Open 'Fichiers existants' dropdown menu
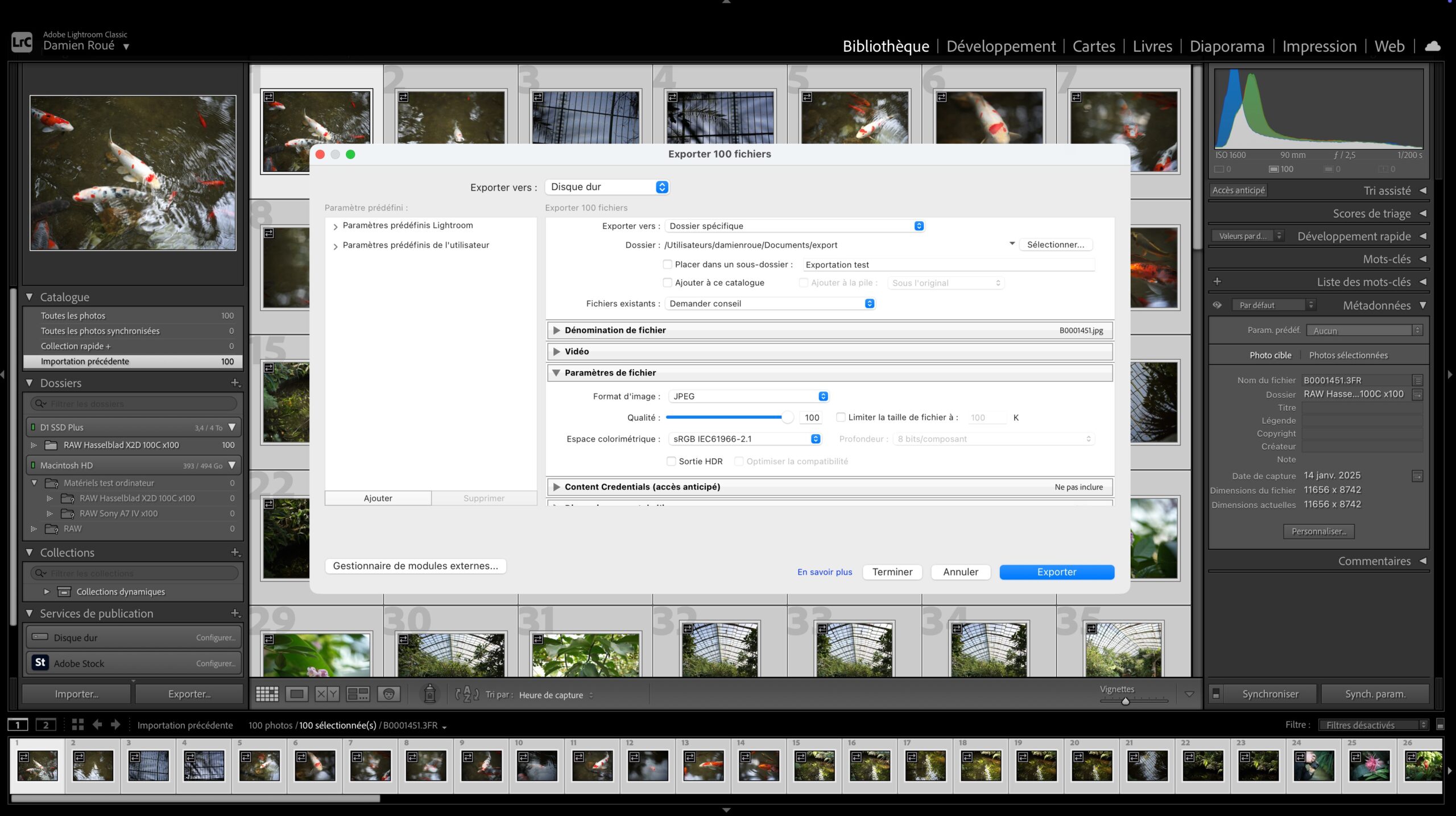Viewport: 1456px width, 816px height. point(770,303)
